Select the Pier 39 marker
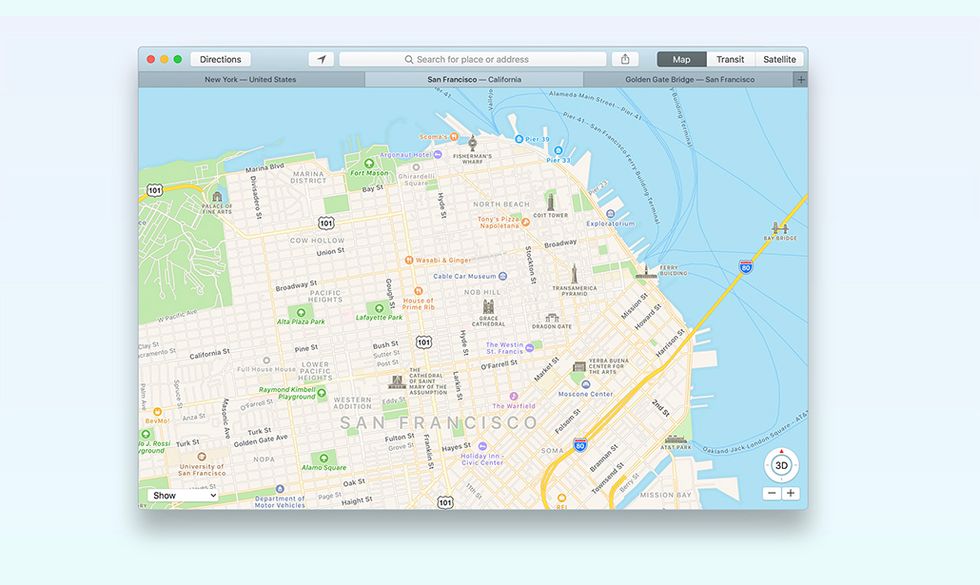The image size is (980, 585). pyautogui.click(x=519, y=139)
